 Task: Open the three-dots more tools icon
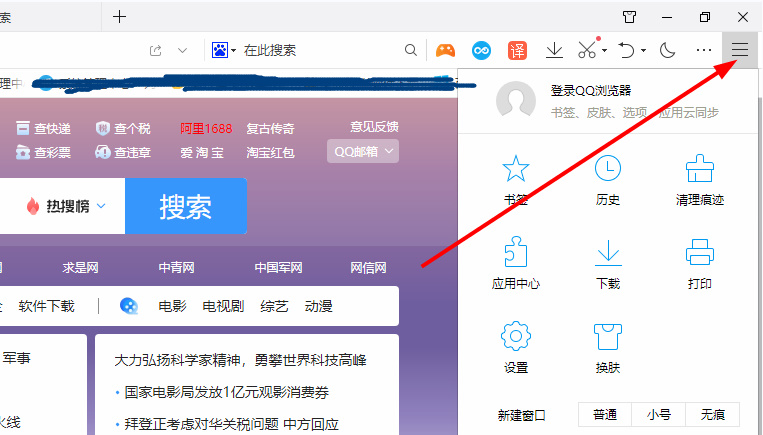[704, 50]
